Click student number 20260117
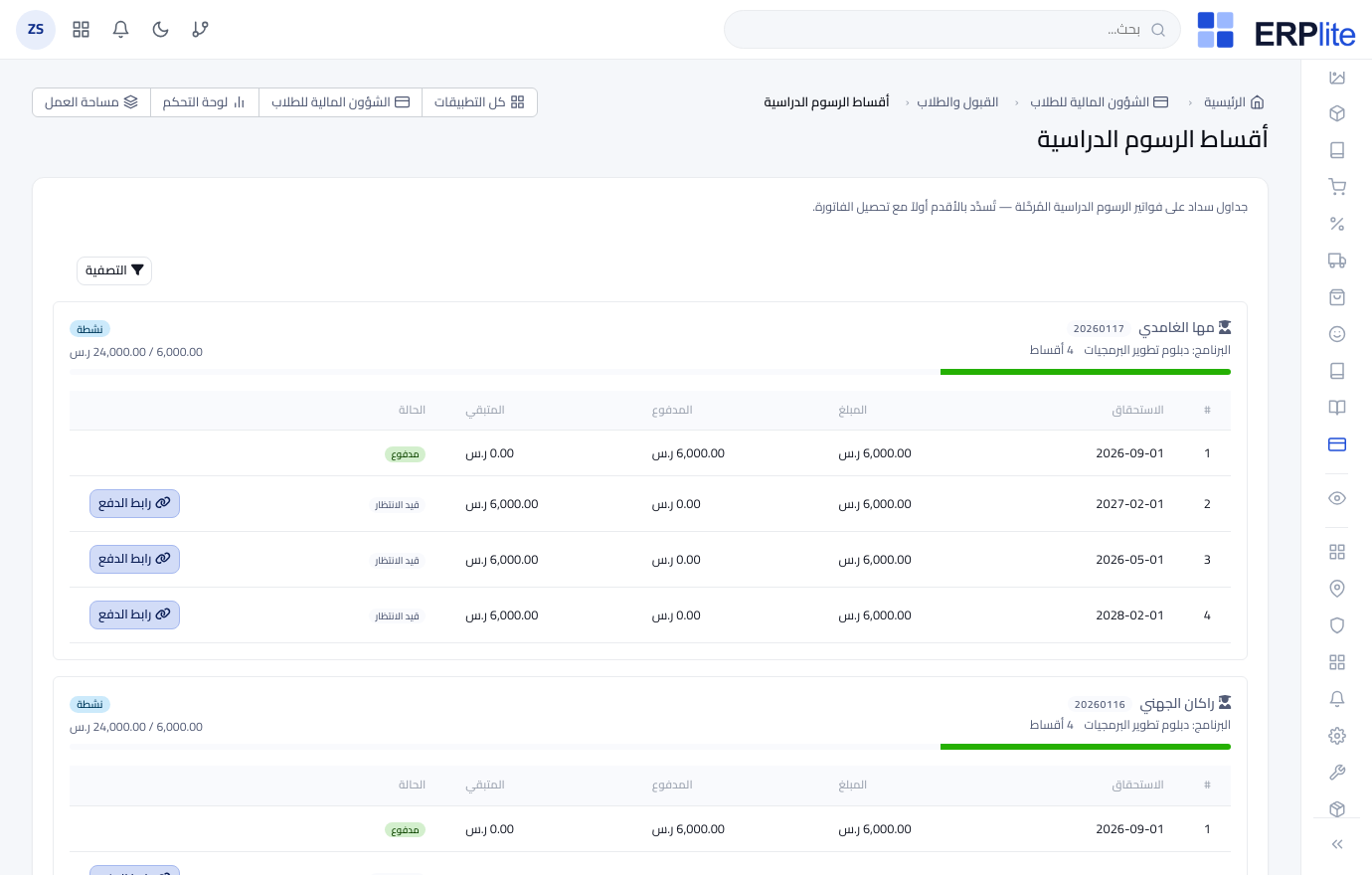The image size is (1372, 875). click(1099, 329)
